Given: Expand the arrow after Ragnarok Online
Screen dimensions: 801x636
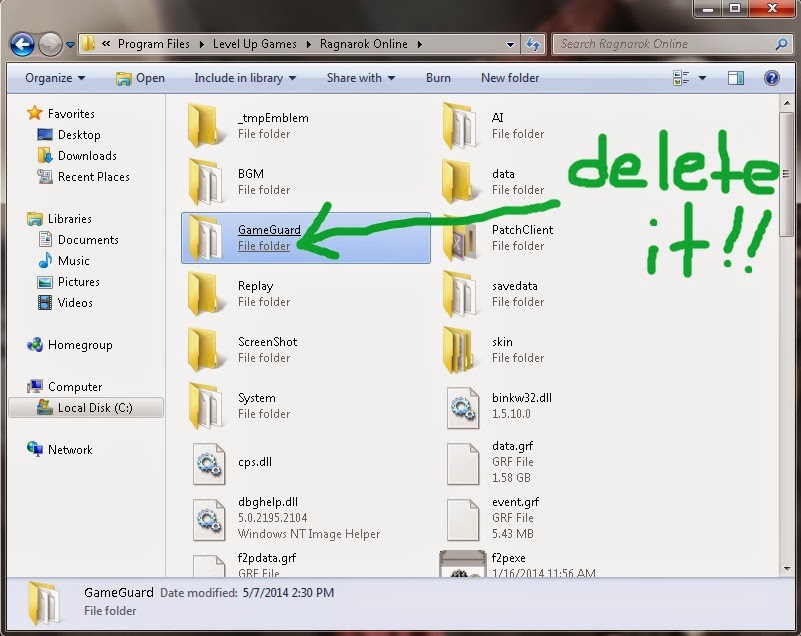Looking at the screenshot, I should coord(419,44).
